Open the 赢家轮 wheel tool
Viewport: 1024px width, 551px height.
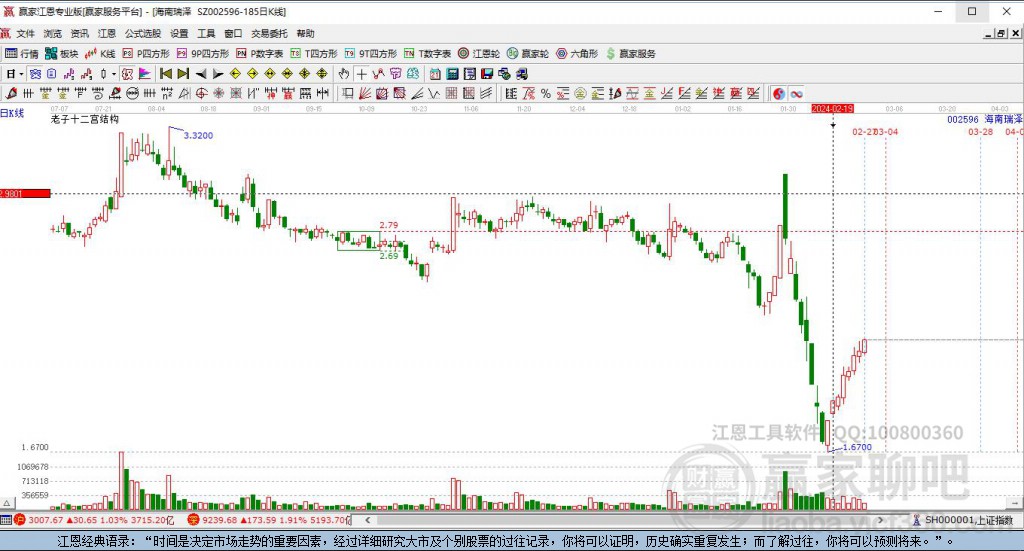tap(528, 54)
